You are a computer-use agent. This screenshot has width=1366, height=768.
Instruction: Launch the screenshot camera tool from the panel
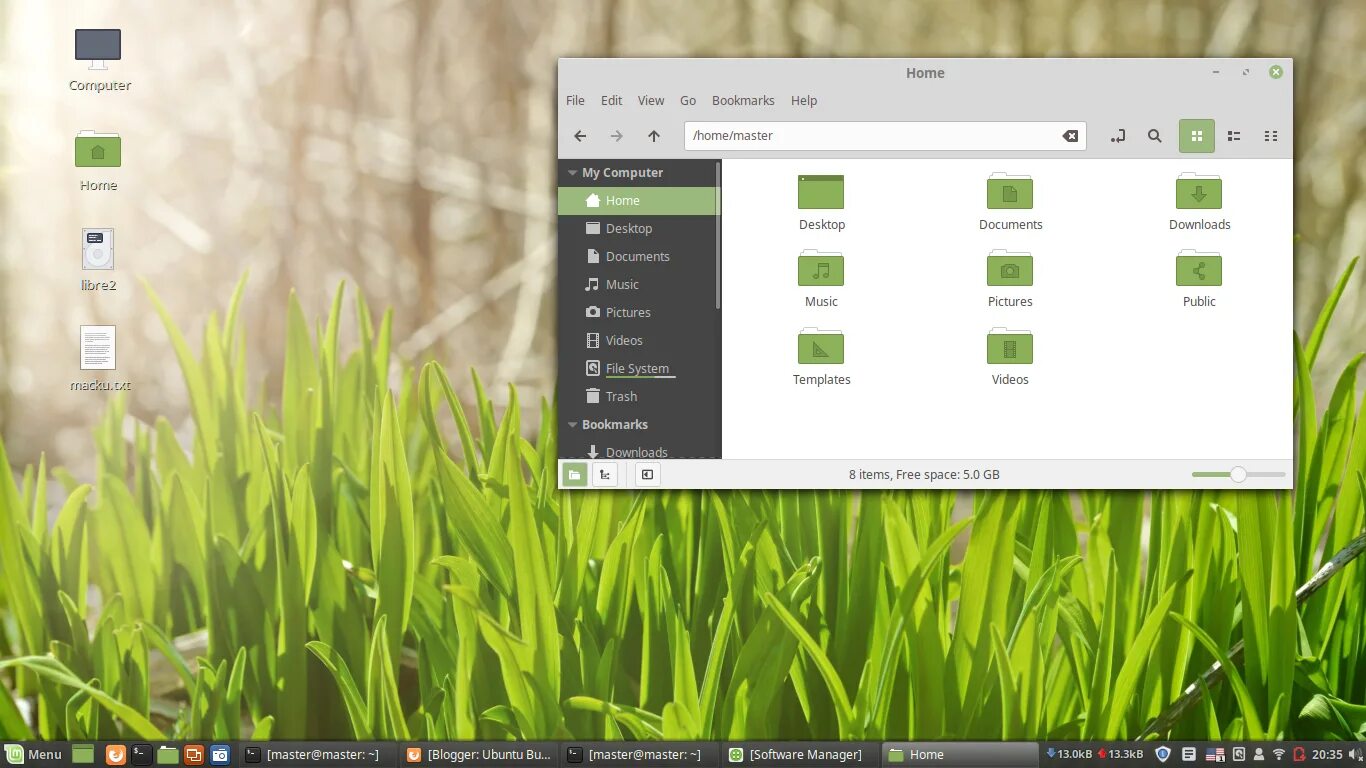pyautogui.click(x=220, y=754)
